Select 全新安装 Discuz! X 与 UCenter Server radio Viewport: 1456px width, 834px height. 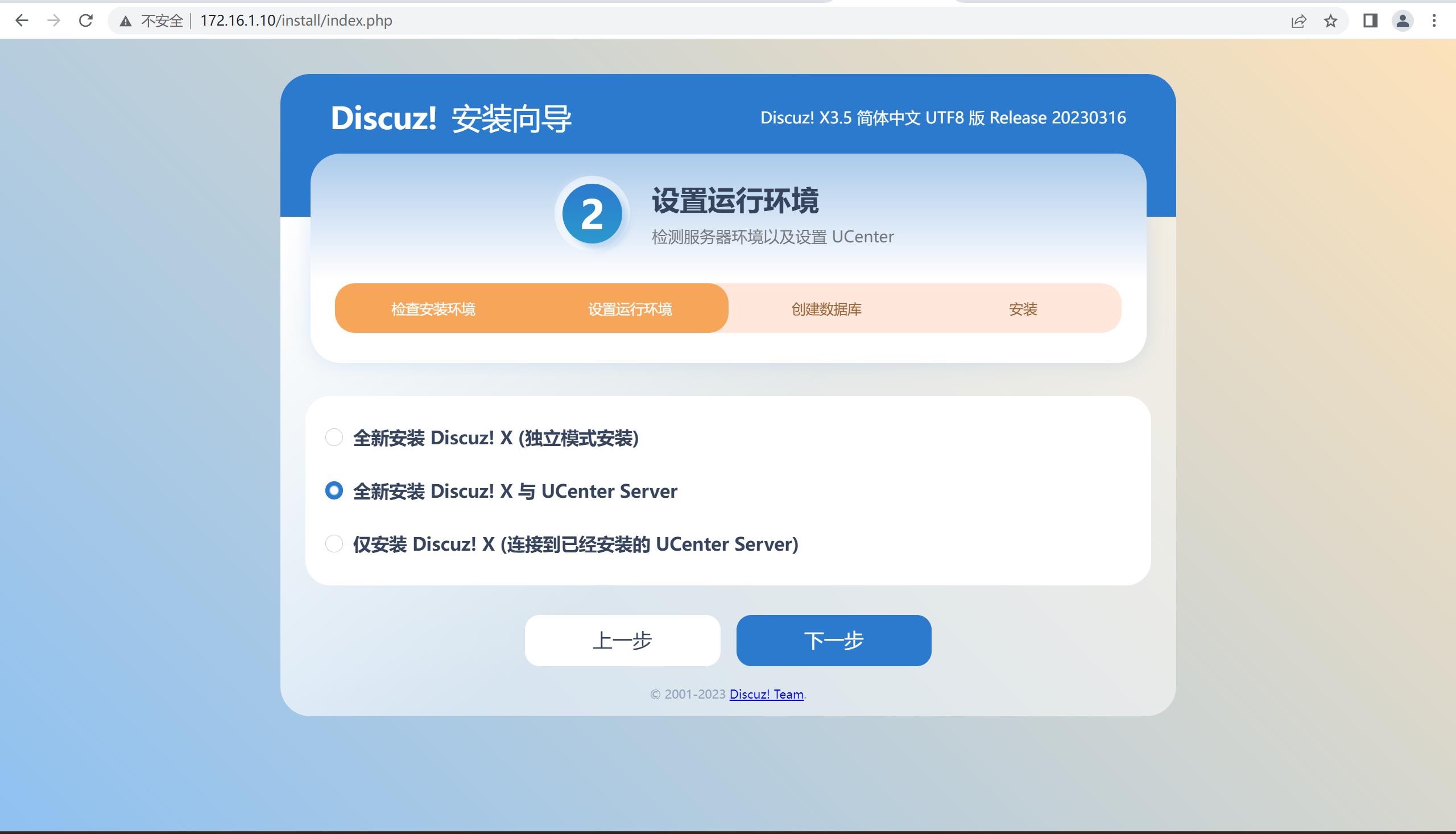pos(334,490)
